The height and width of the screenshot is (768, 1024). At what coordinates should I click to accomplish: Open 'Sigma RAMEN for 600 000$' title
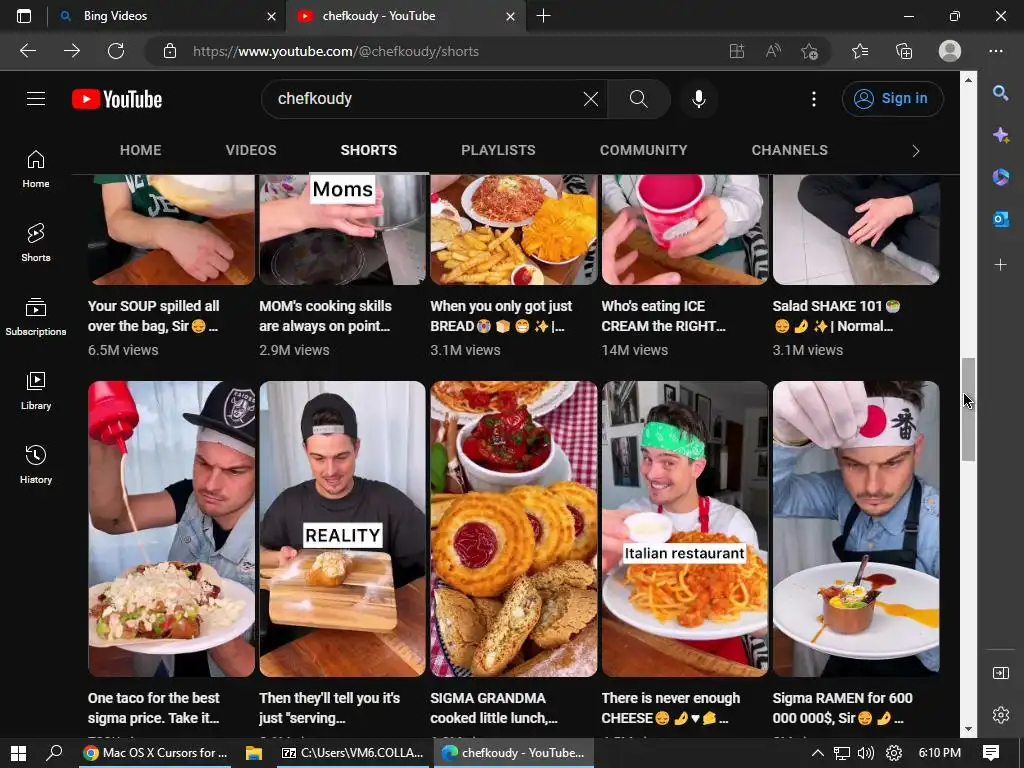pyautogui.click(x=842, y=708)
